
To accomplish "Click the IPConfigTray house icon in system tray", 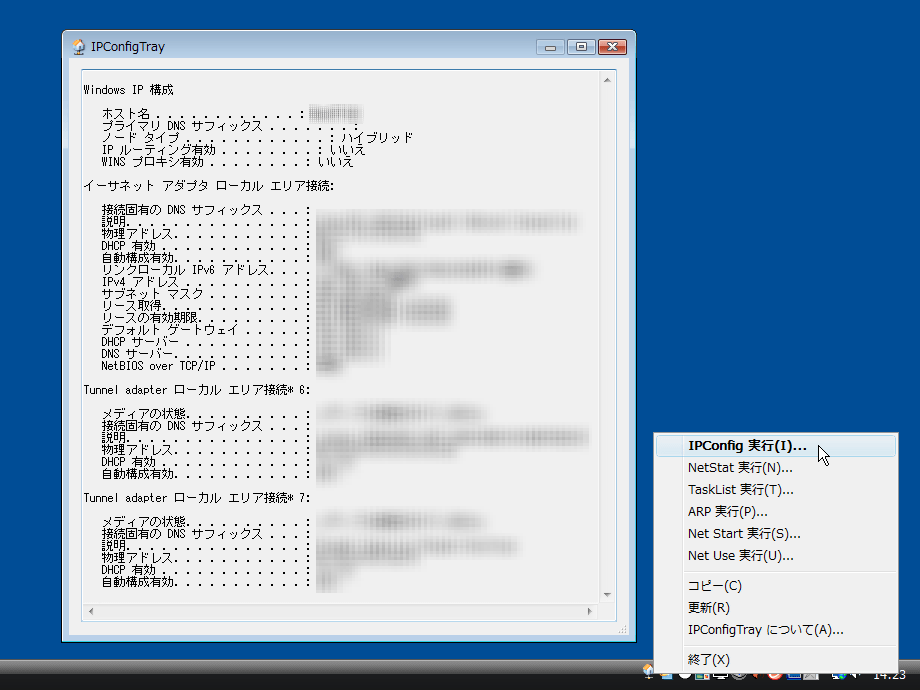I will tap(649, 670).
